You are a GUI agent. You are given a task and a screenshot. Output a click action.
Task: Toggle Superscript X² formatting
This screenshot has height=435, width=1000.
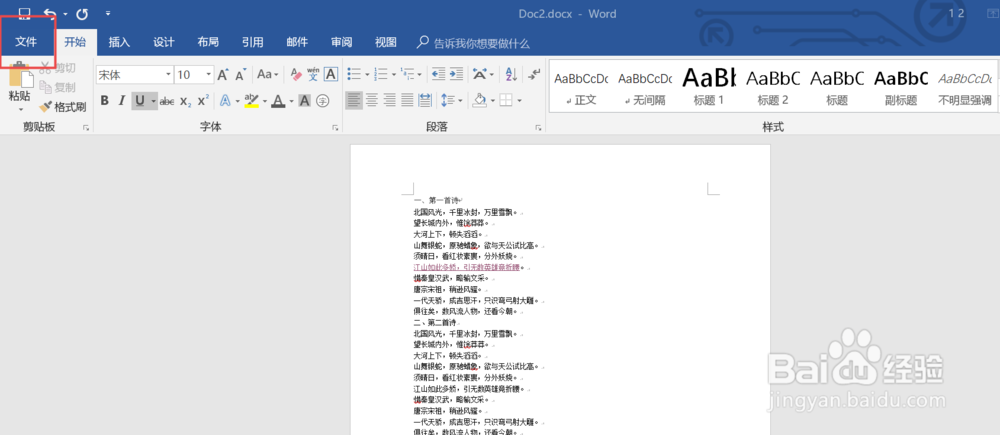click(x=203, y=101)
